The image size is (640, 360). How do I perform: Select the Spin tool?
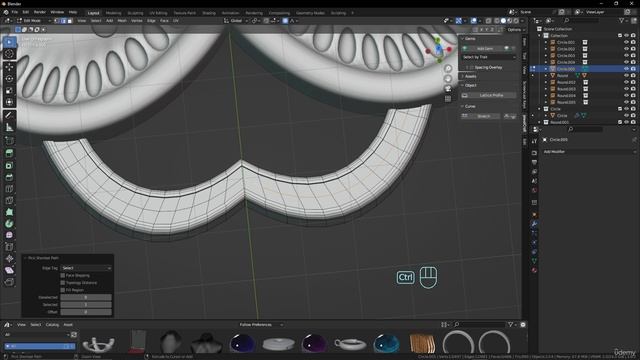9,224
